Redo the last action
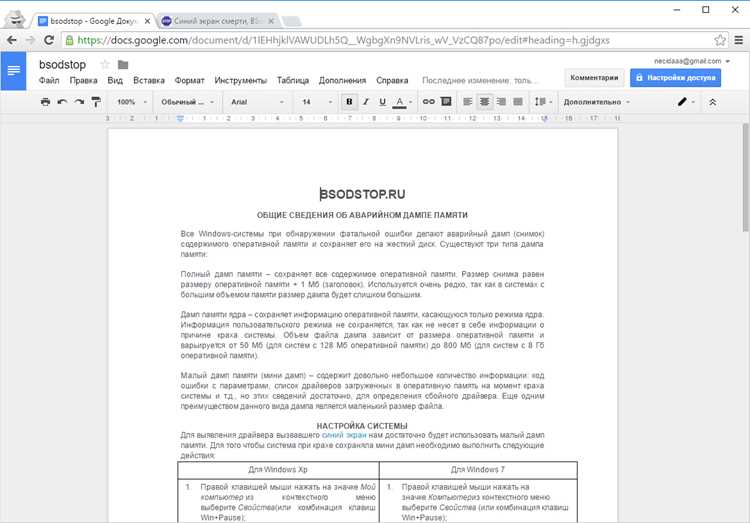The width and height of the screenshot is (750, 523). [79, 101]
